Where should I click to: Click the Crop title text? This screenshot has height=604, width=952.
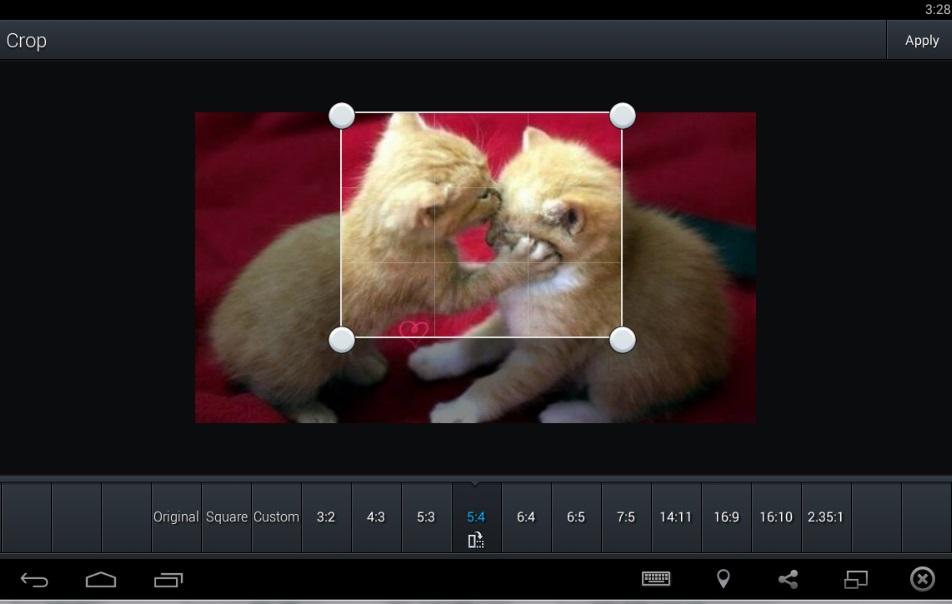tap(26, 41)
